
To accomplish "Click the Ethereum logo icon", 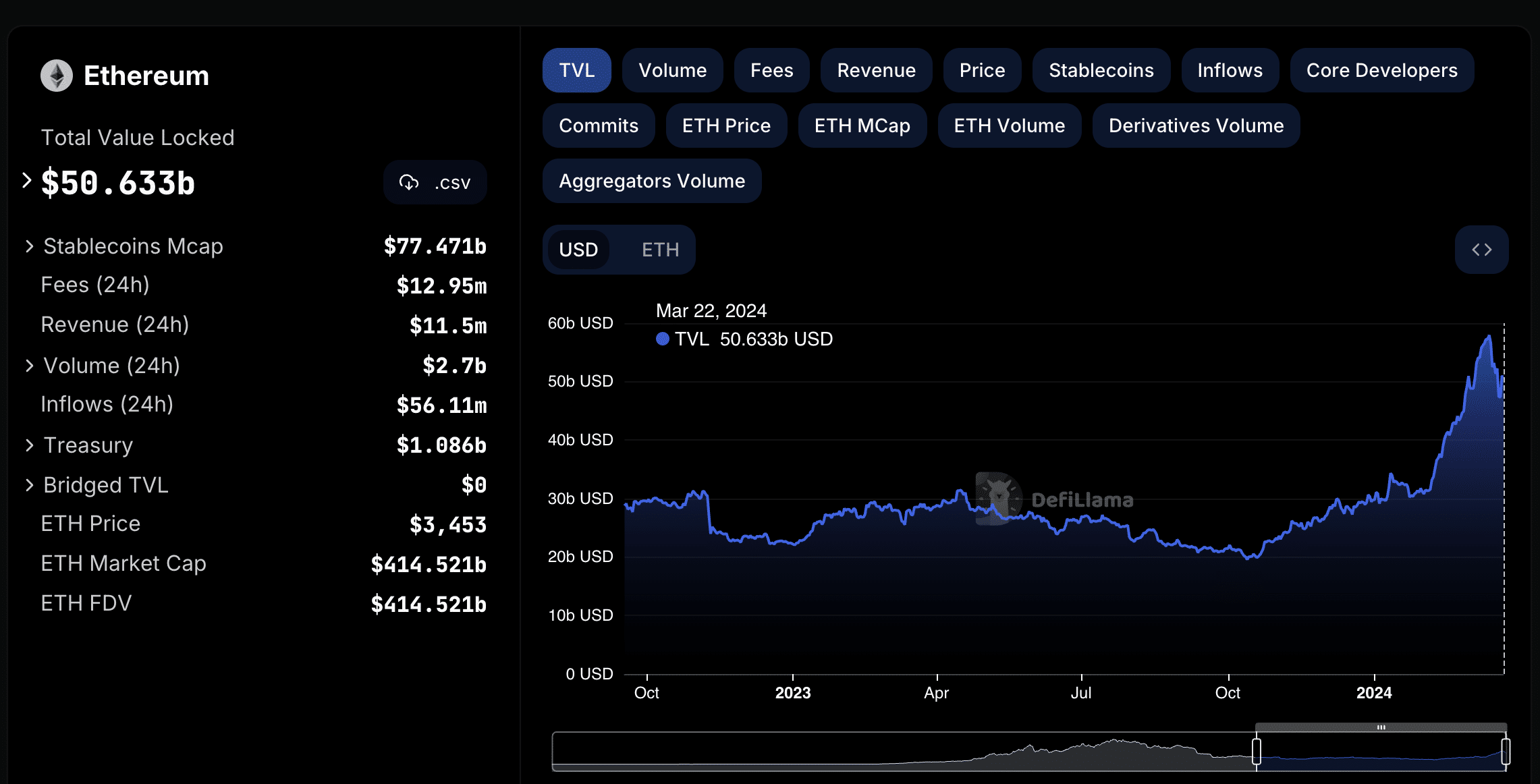I will [x=57, y=76].
